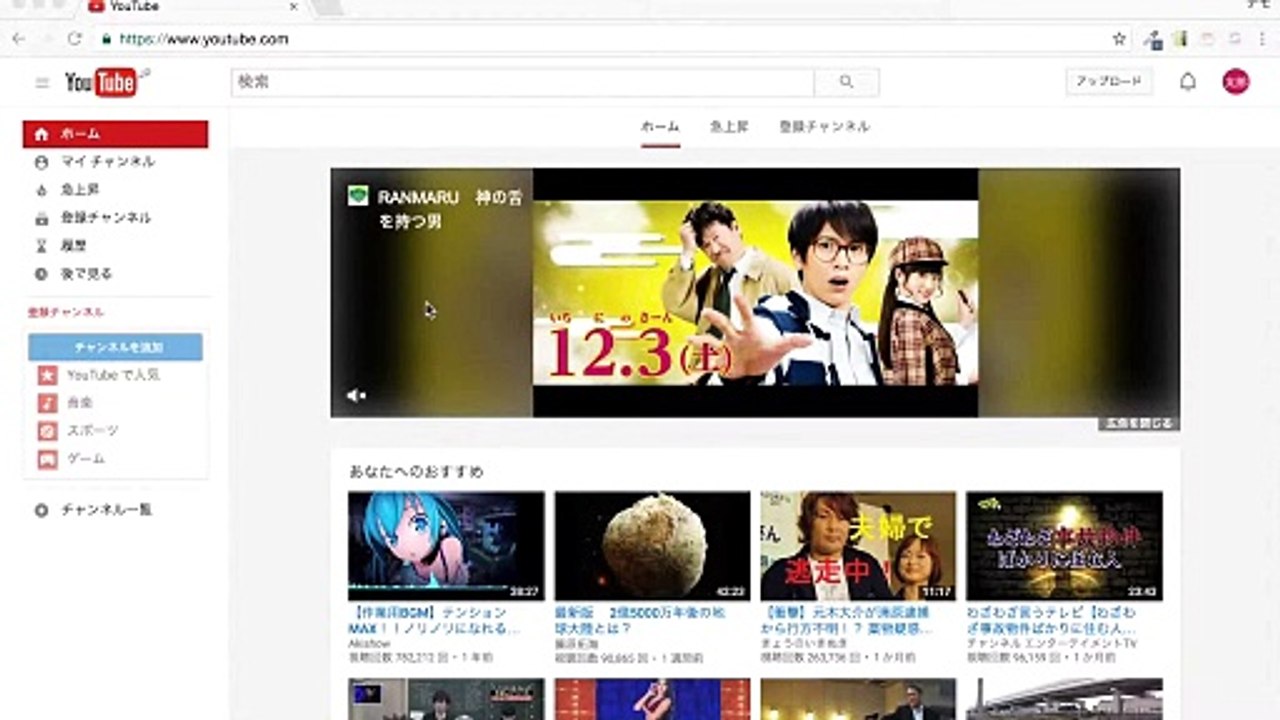The width and height of the screenshot is (1280, 720).
Task: Click the browser back arrow
Action: tap(19, 39)
